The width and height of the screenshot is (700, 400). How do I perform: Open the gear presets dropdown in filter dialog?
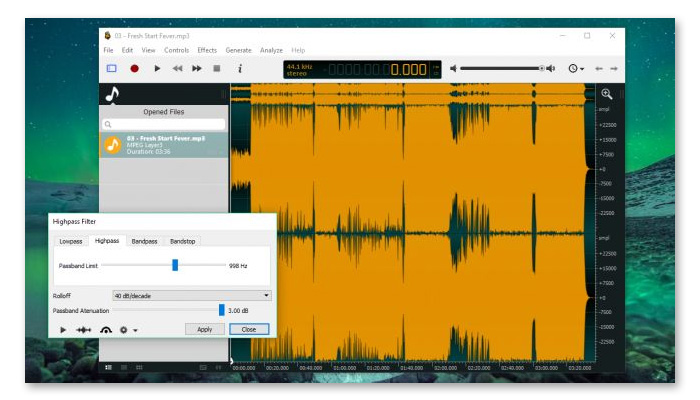127,329
